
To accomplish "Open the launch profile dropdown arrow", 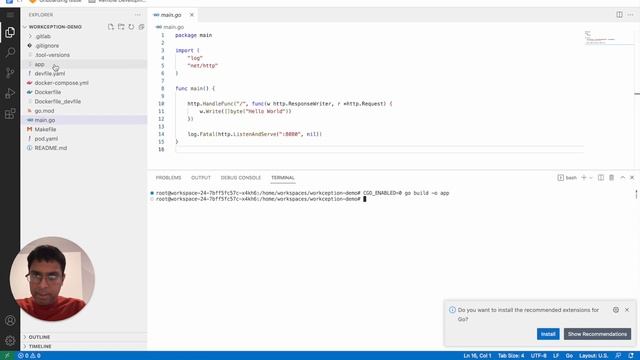I will coord(591,178).
